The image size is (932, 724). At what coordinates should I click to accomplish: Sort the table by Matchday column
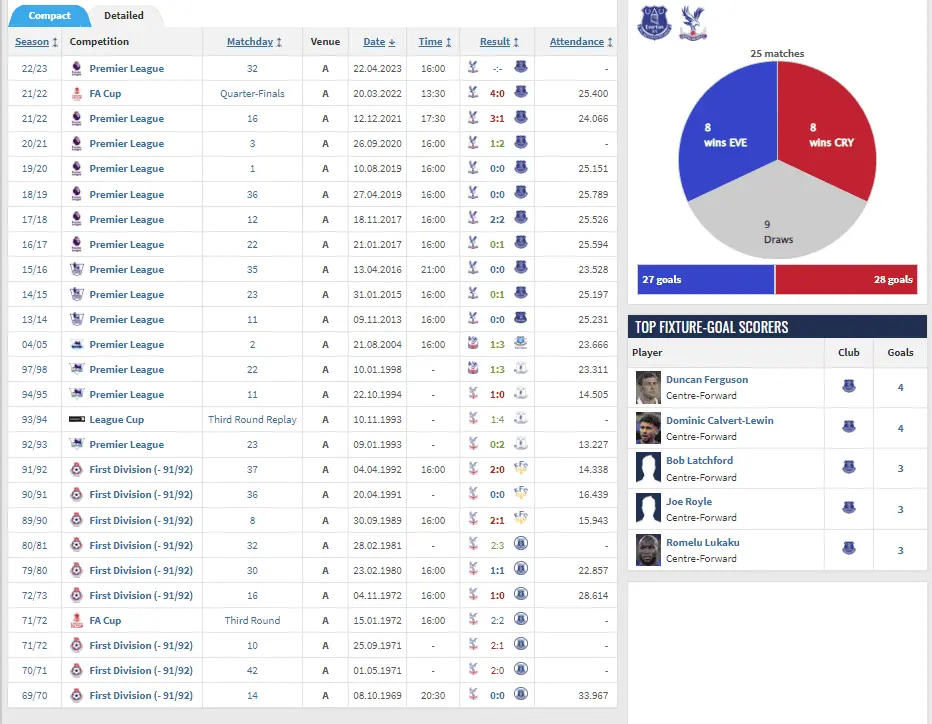pos(253,42)
